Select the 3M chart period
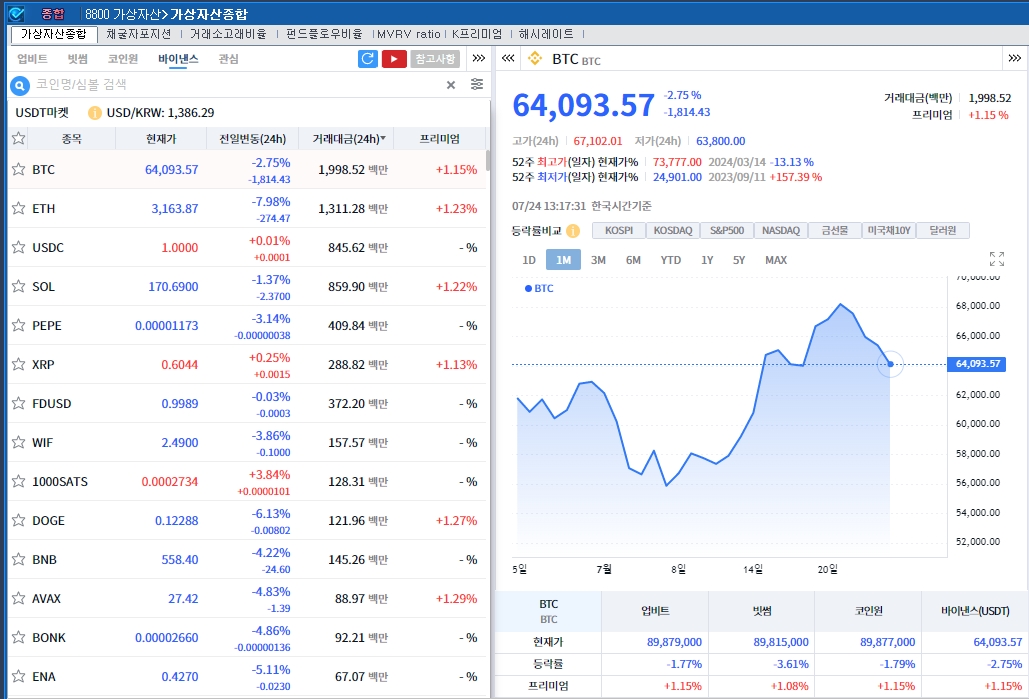Image resolution: width=1029 pixels, height=699 pixels. point(598,260)
